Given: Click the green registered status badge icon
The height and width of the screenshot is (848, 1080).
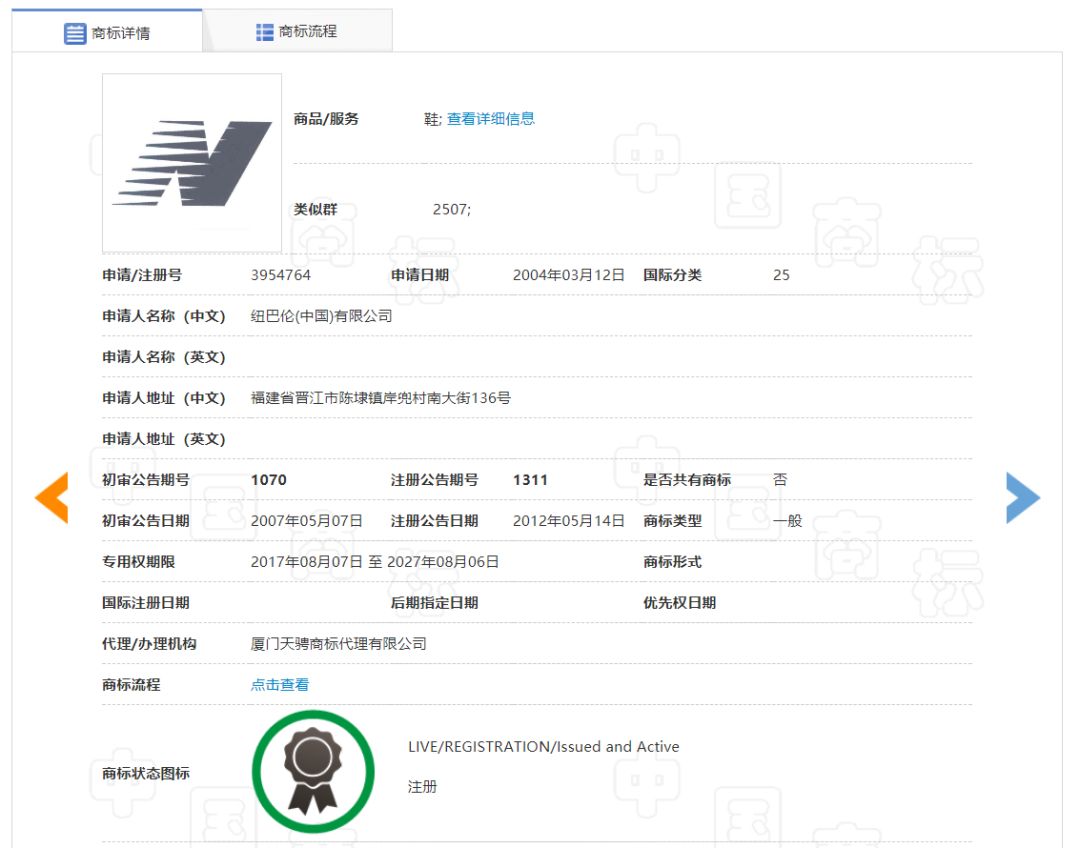Looking at the screenshot, I should (313, 772).
